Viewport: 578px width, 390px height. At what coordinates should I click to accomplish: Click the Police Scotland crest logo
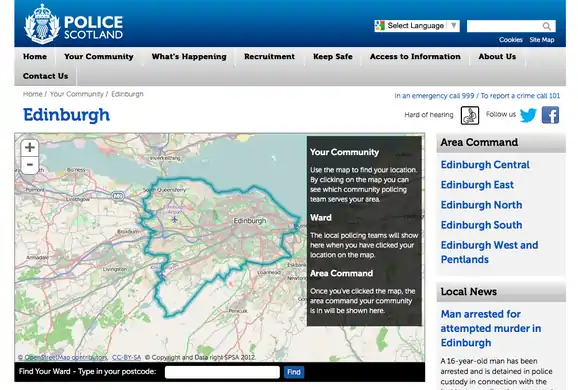[x=42, y=24]
